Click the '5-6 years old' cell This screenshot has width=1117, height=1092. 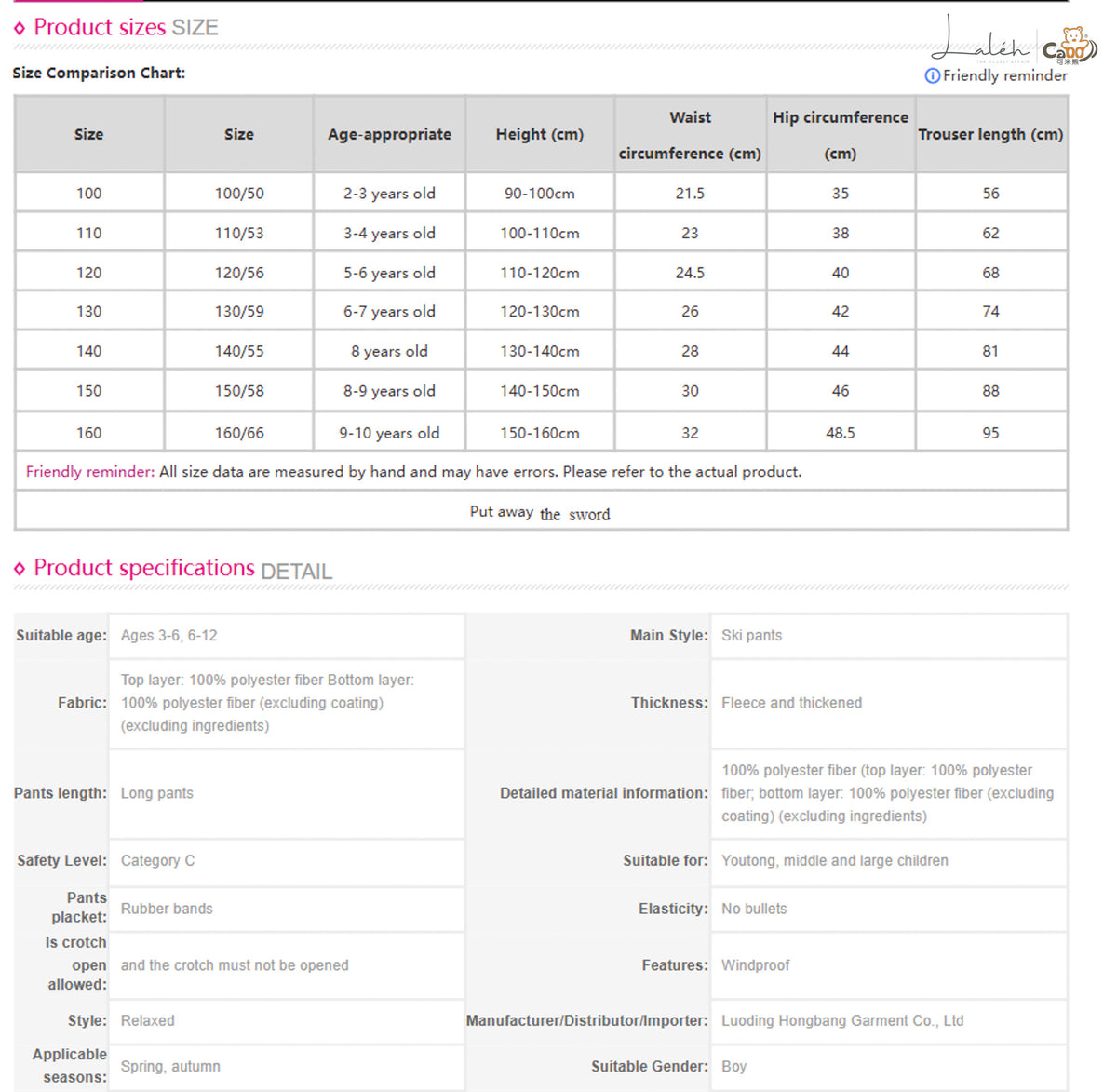tap(389, 273)
